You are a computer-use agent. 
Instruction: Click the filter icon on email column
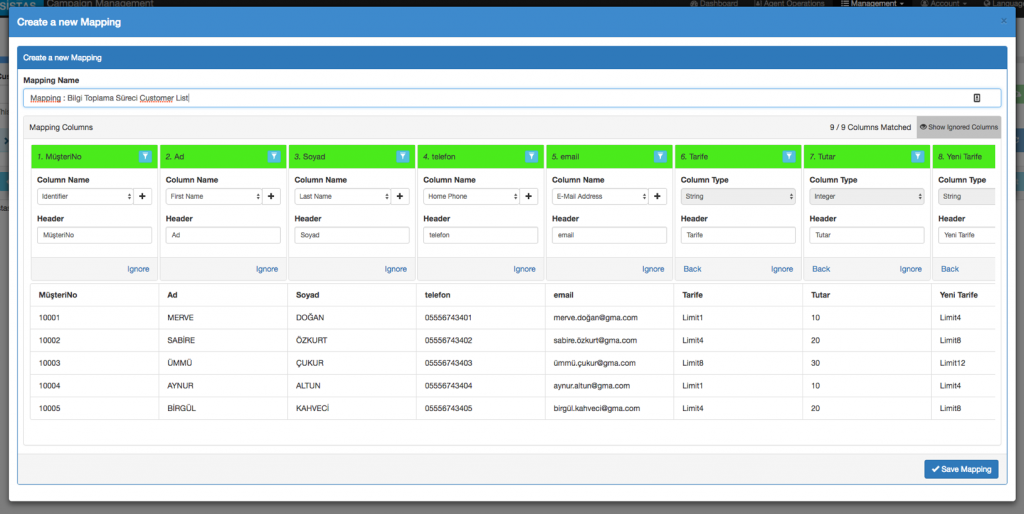point(659,156)
